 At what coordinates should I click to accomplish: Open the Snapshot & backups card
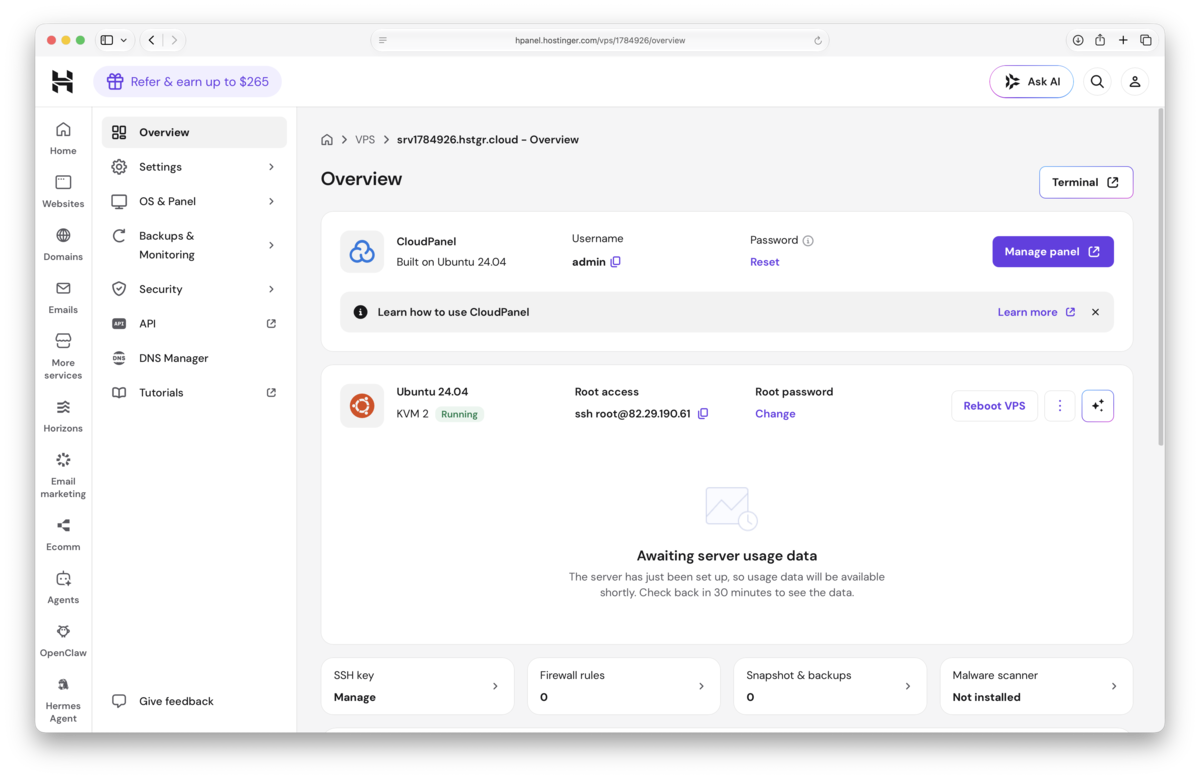point(830,686)
